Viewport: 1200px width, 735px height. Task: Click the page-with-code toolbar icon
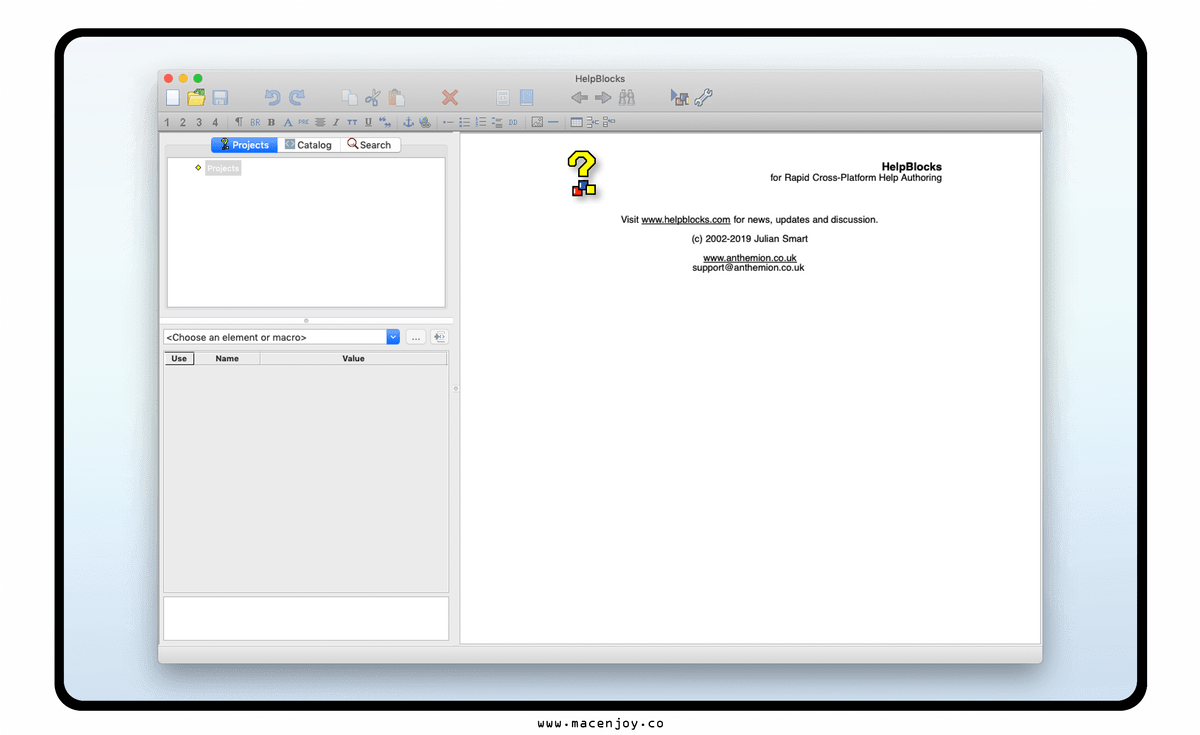coord(503,98)
